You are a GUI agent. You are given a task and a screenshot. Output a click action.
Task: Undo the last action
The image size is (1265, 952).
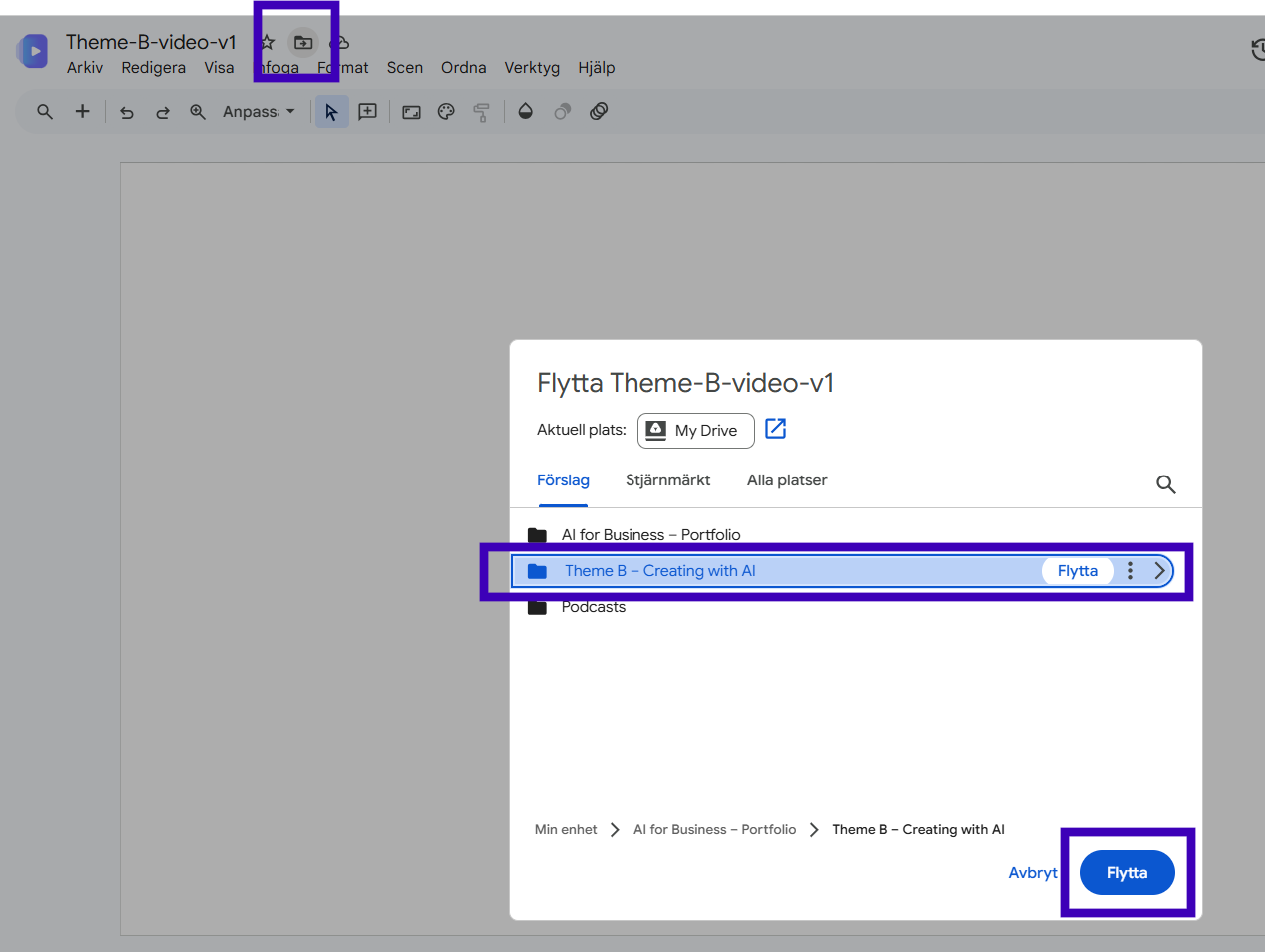pos(127,112)
